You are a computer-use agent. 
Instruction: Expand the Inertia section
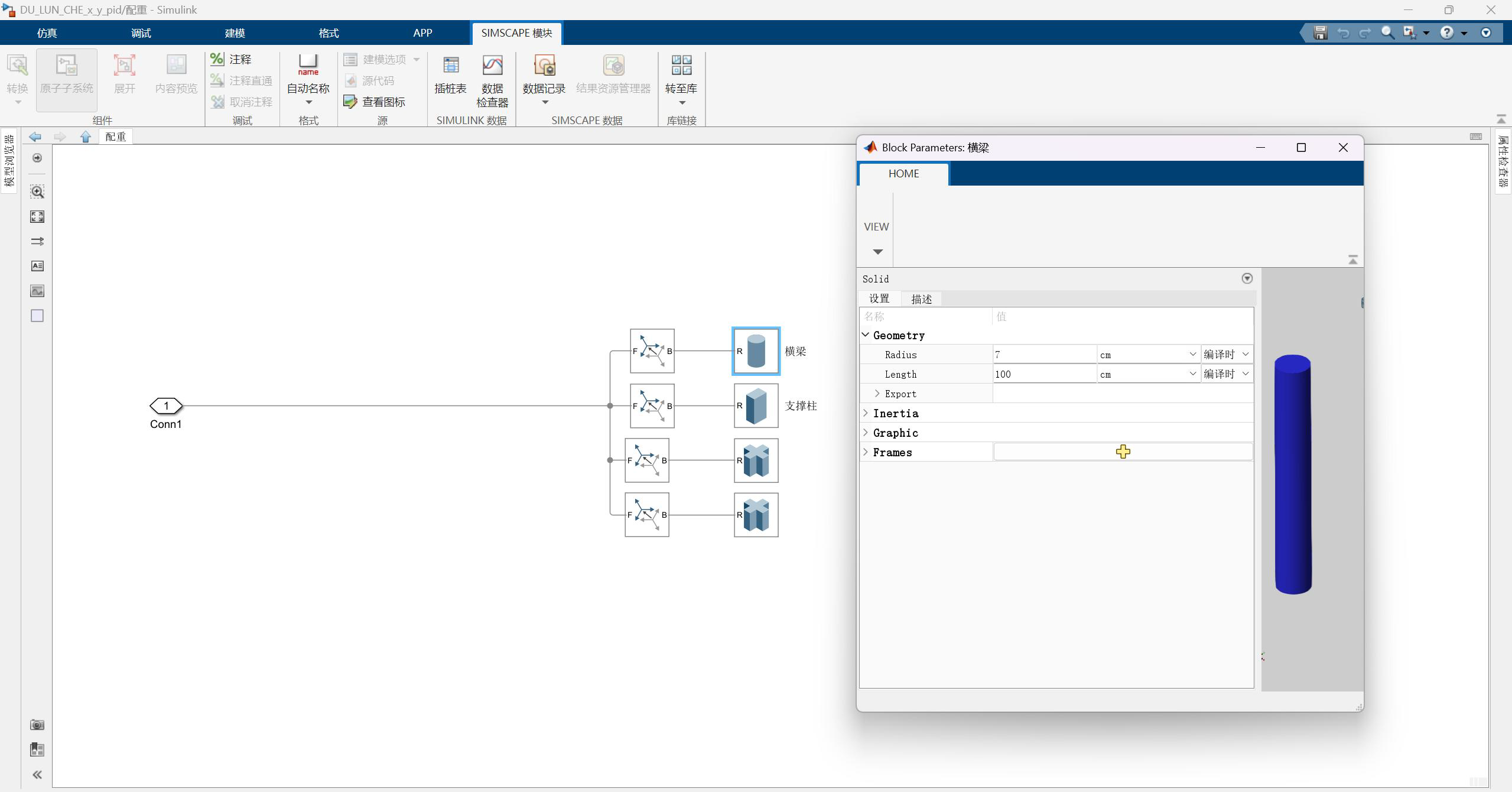pyautogui.click(x=866, y=413)
